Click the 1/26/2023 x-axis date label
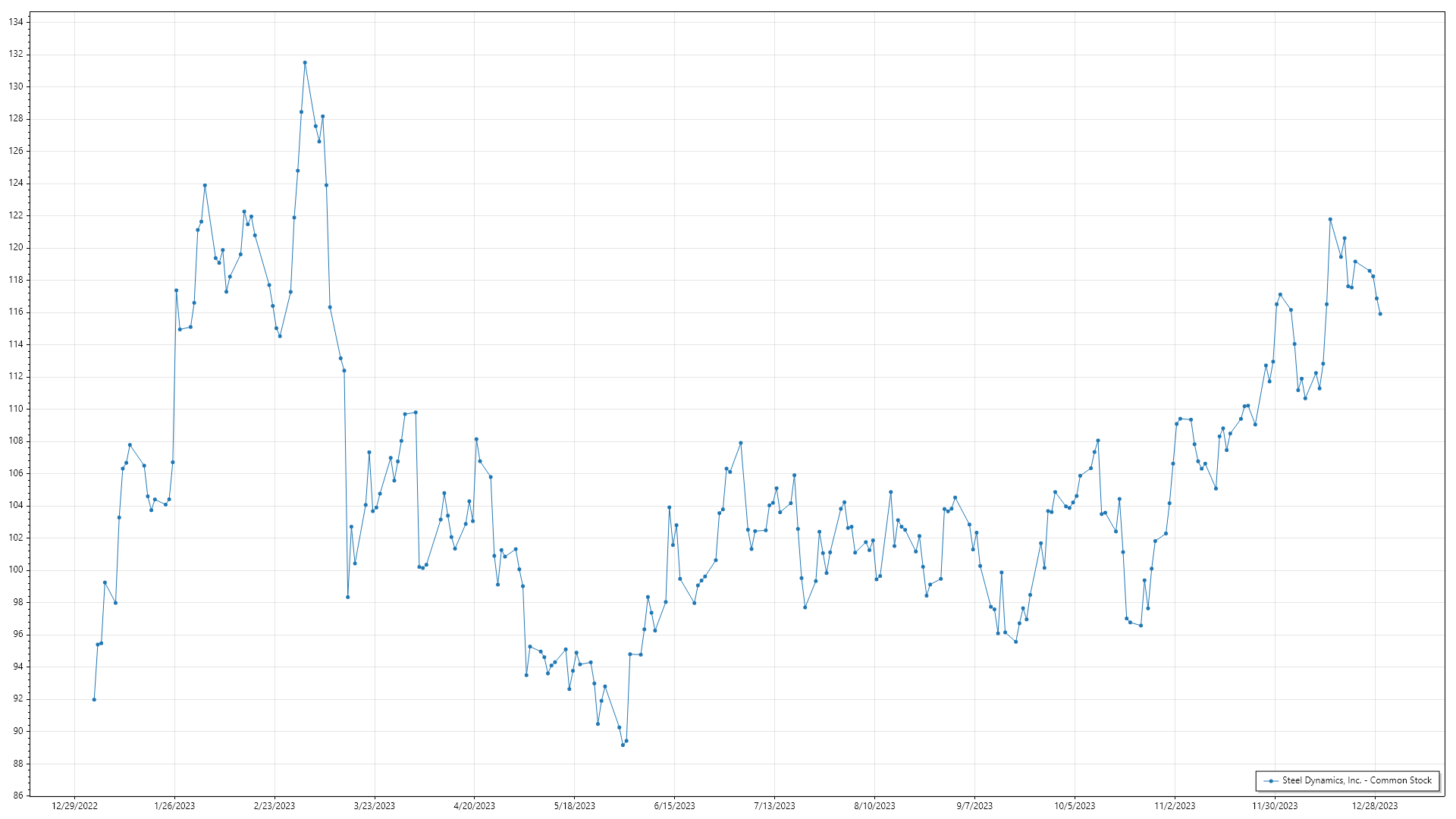The image size is (1456, 819). pyautogui.click(x=174, y=805)
